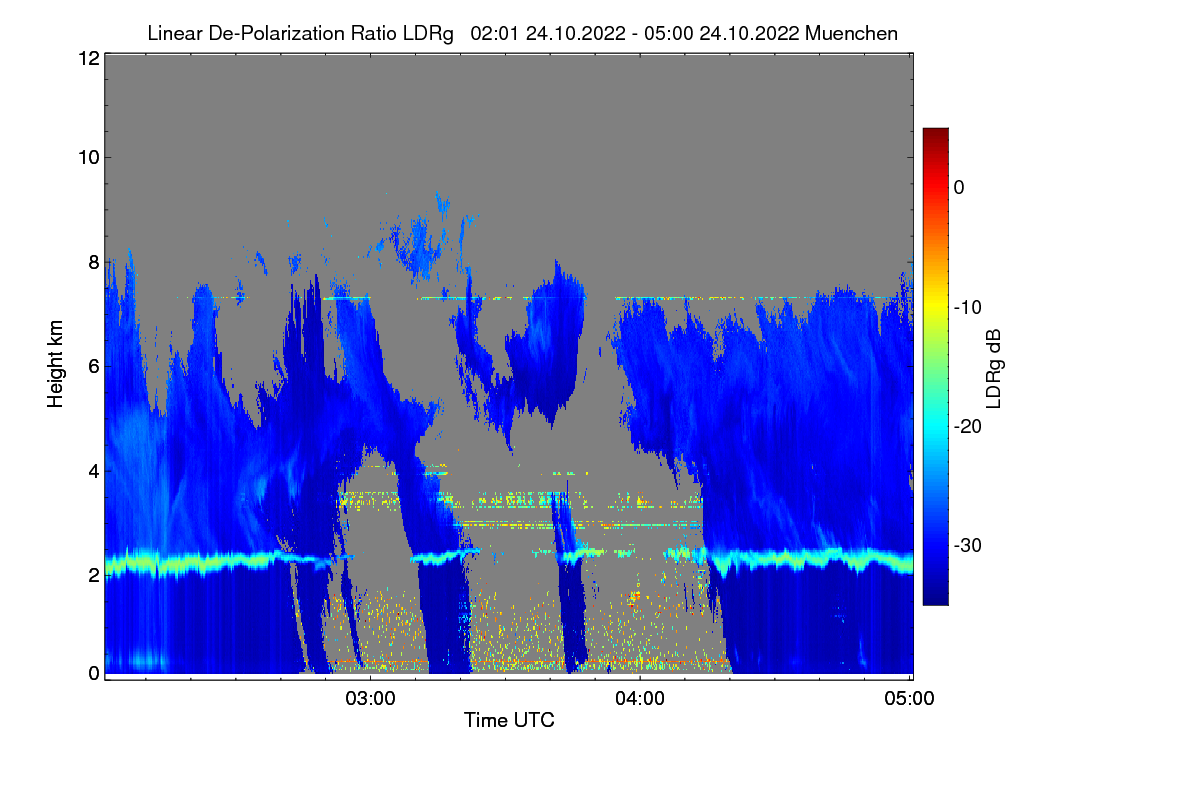1200x800 pixels.
Task: Click the colorbar value label 0
Action: pyautogui.click(x=959, y=187)
